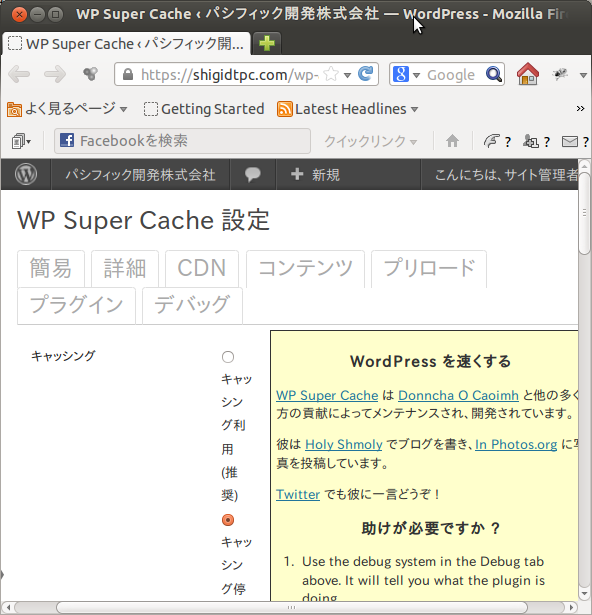Click the vertical scrollbar thumb

coord(584,212)
